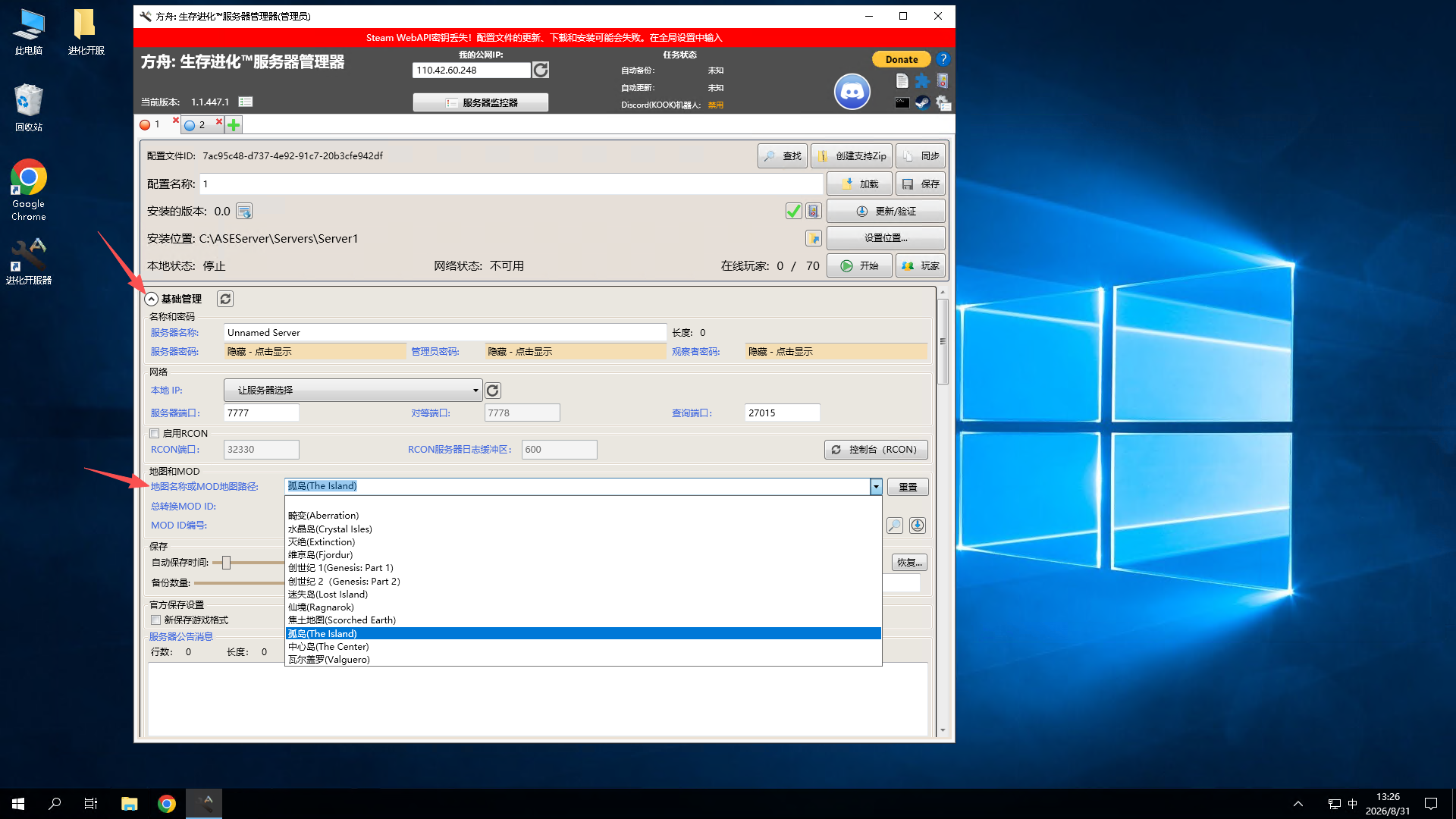Open Windows Start menu
Viewport: 1456px width, 819px height.
pyautogui.click(x=18, y=804)
